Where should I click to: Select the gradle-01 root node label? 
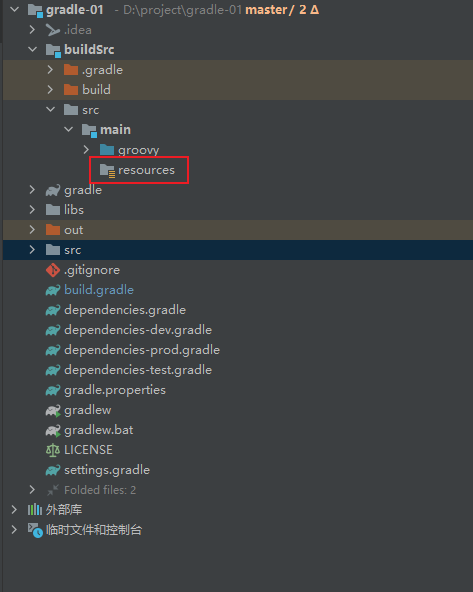pyautogui.click(x=75, y=10)
